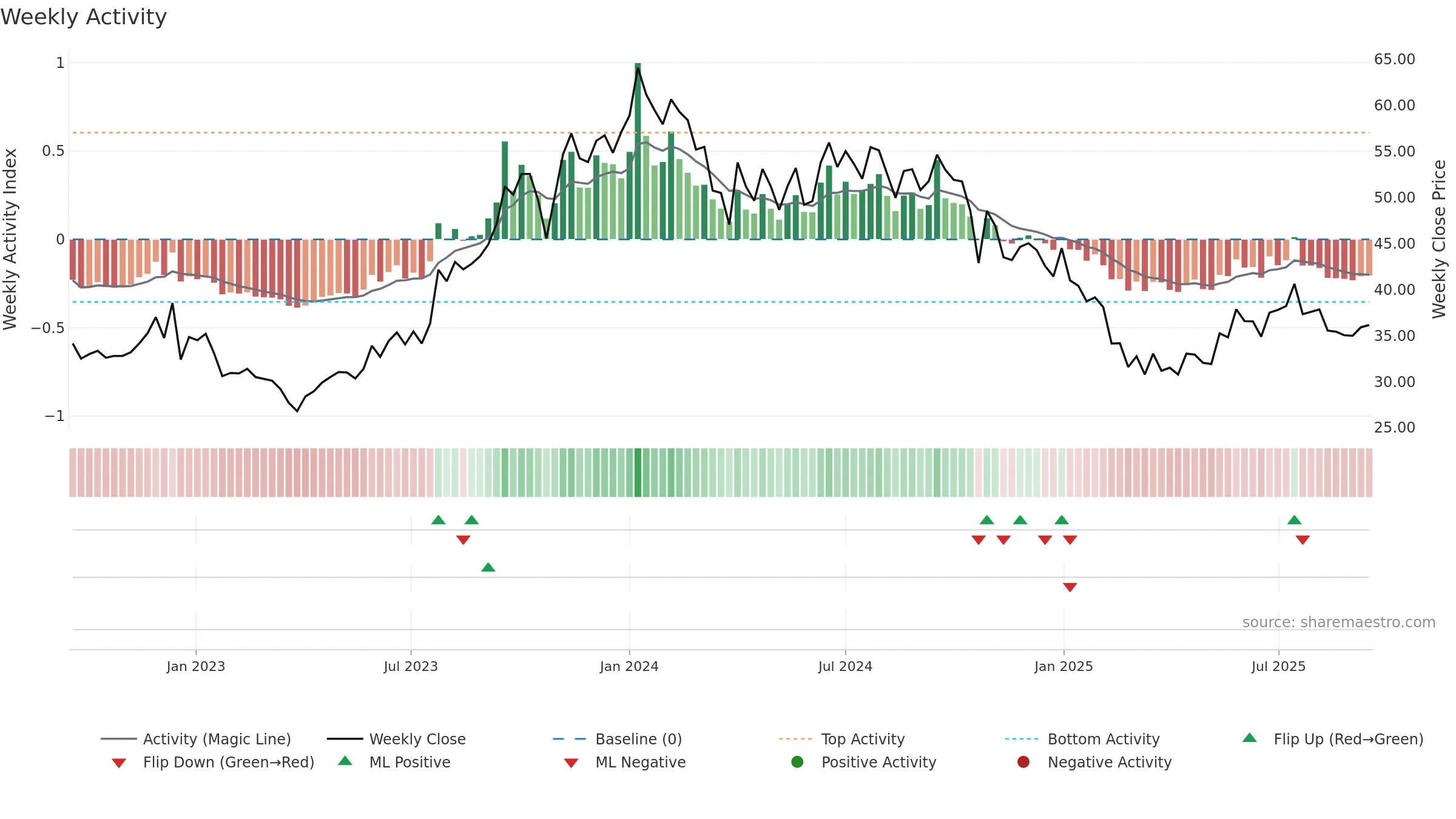Click the ML Negative marker at Jan 2025
The image size is (1456, 819).
click(1070, 587)
